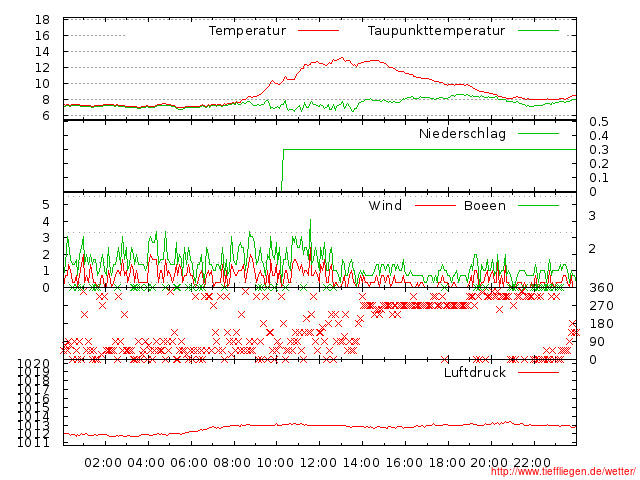Click the 14 temperature axis value
Viewport: 640px width, 480px height.
[x=42, y=52]
